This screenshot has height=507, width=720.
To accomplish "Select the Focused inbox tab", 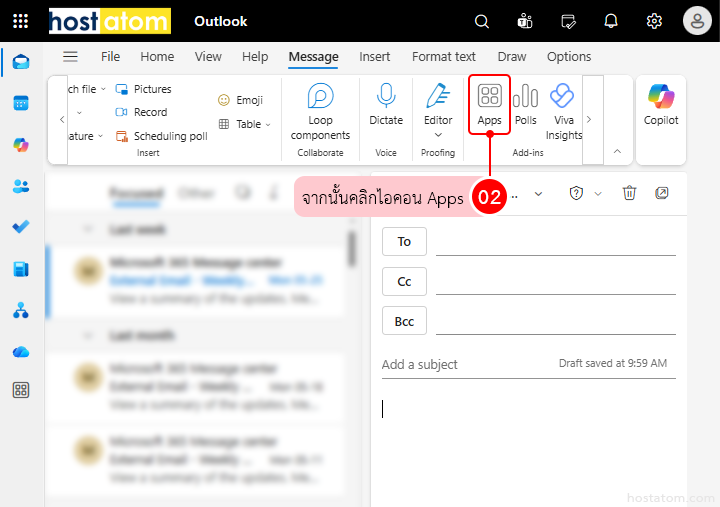I will (136, 193).
